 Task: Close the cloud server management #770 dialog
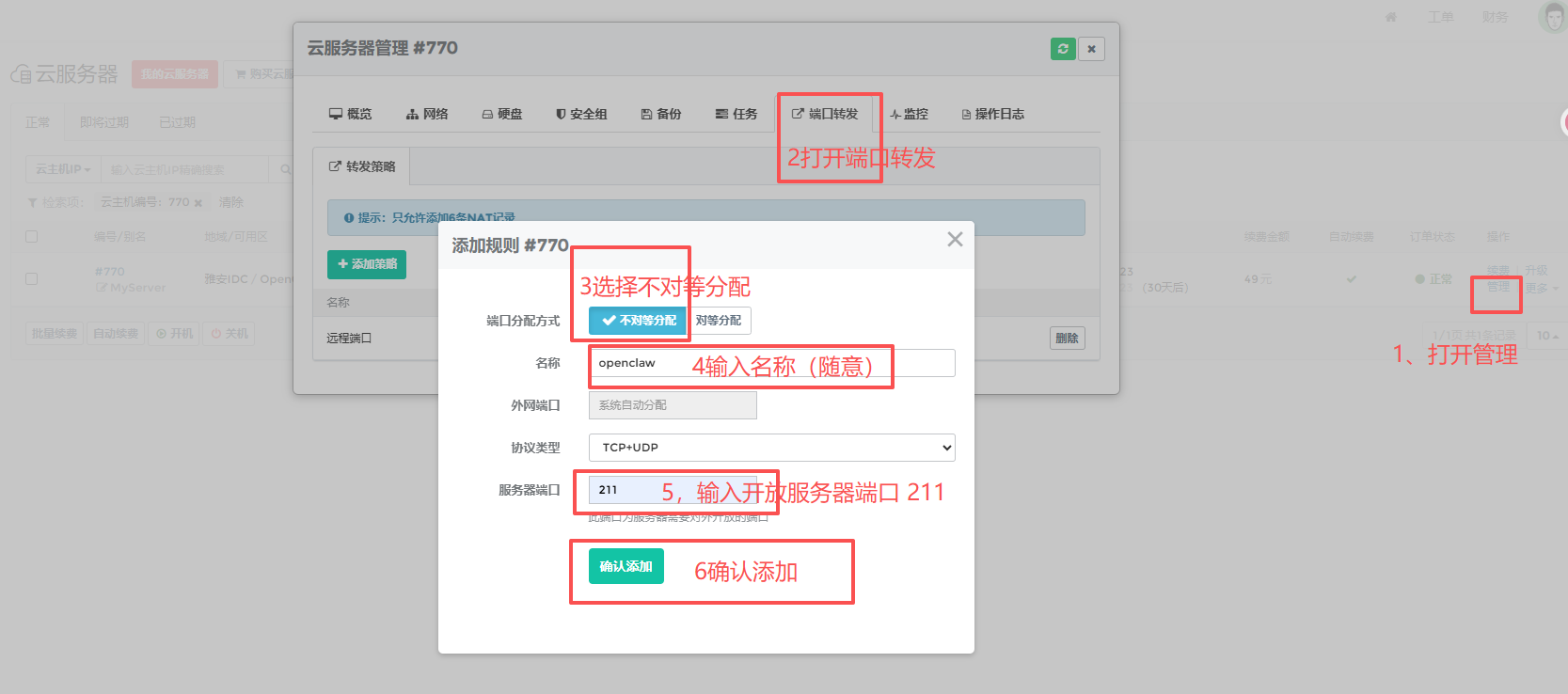click(1092, 49)
